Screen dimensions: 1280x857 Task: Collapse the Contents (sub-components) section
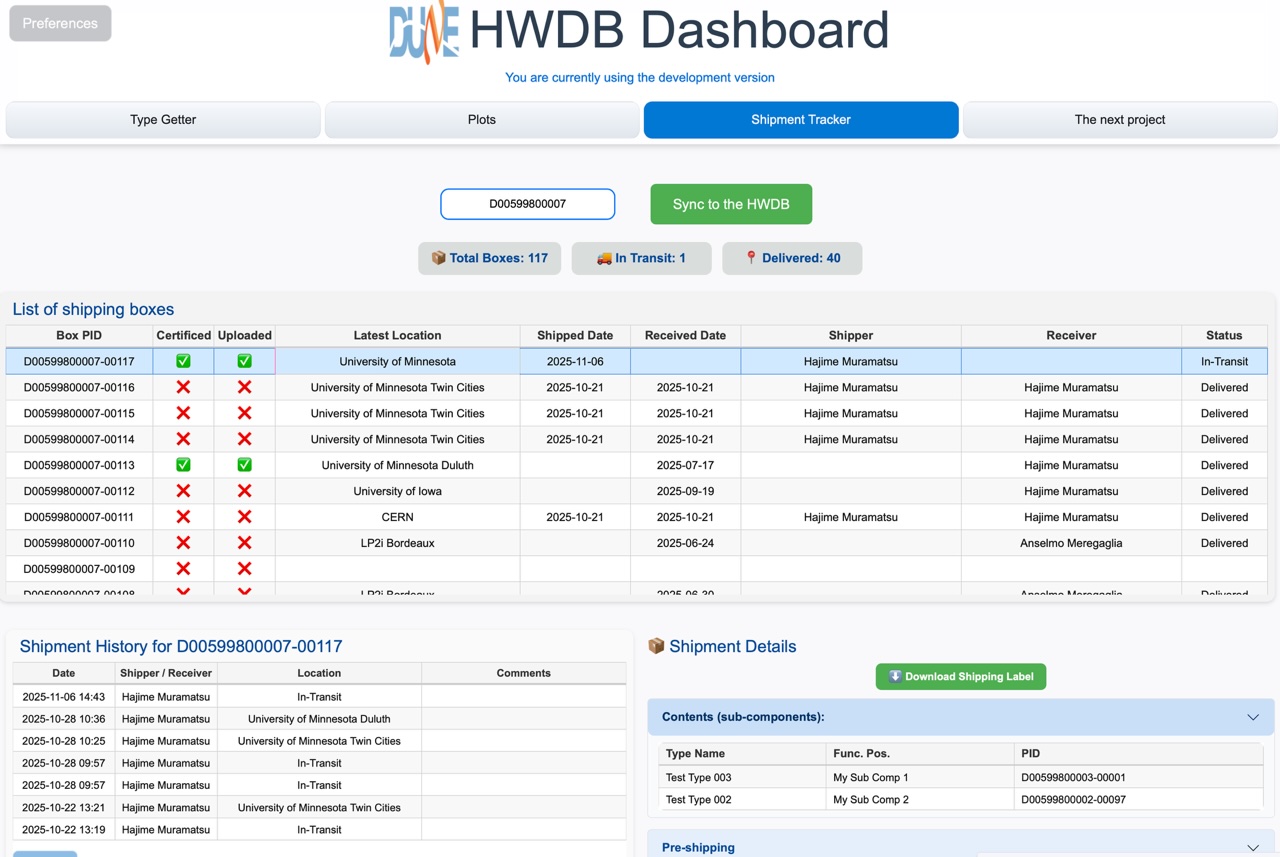point(1252,717)
